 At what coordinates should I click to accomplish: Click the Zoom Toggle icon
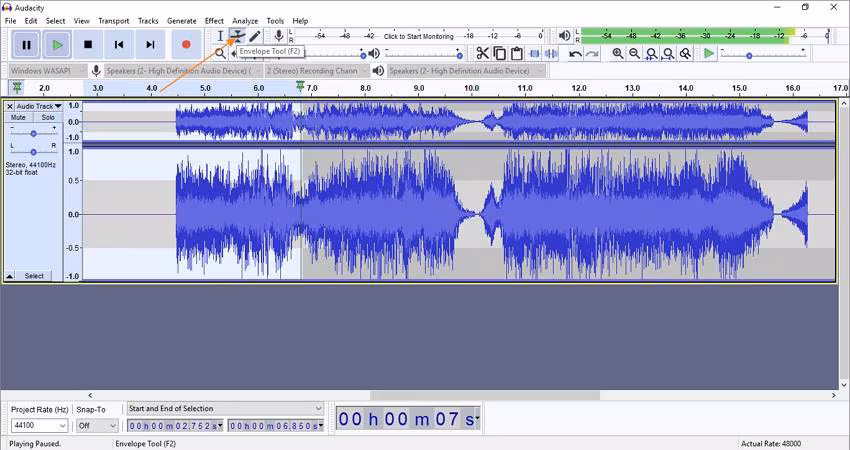(x=686, y=53)
